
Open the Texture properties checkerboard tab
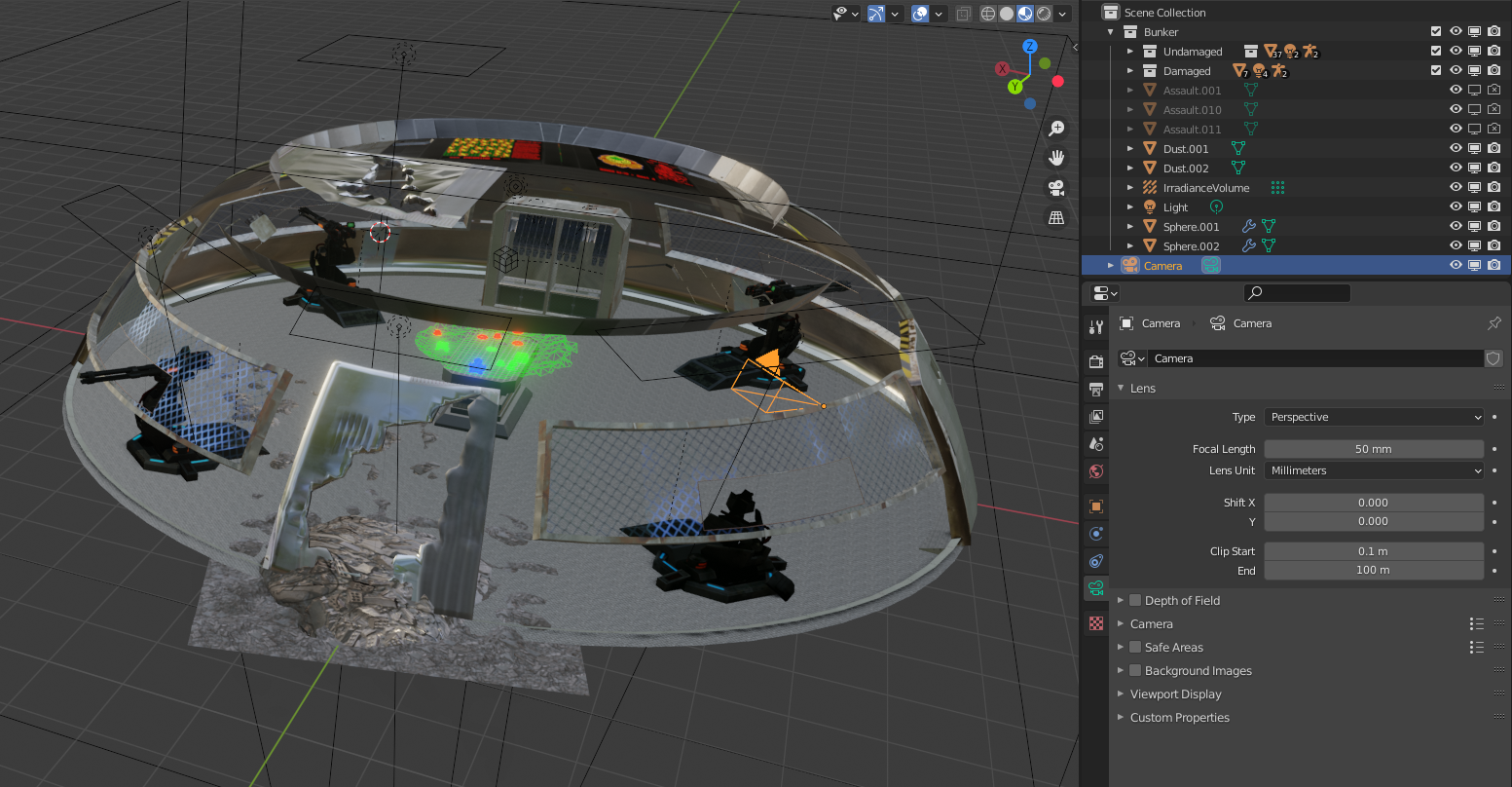(1096, 623)
